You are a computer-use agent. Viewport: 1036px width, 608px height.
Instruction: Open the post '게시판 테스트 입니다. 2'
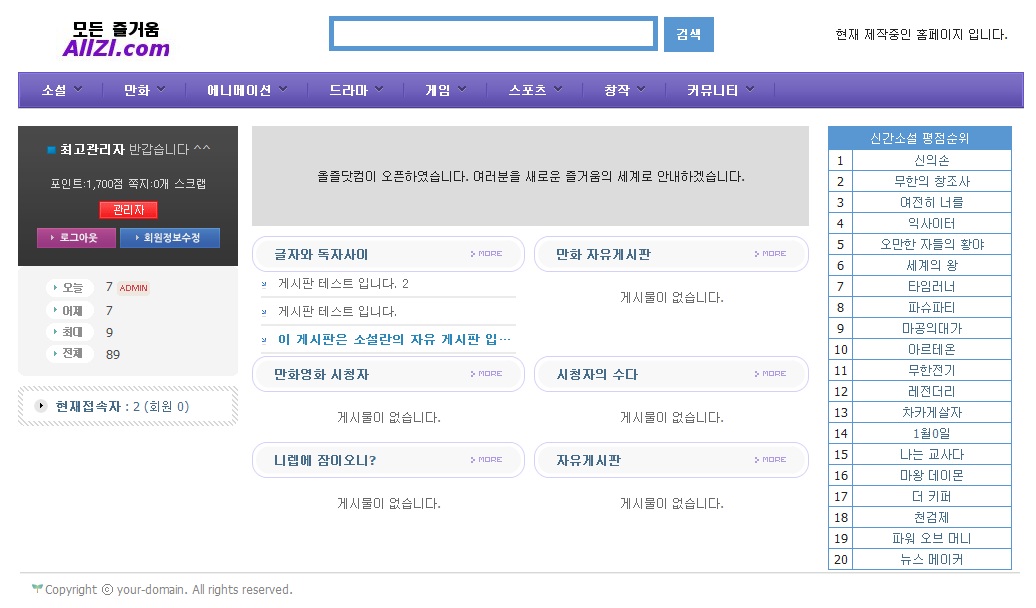343,284
